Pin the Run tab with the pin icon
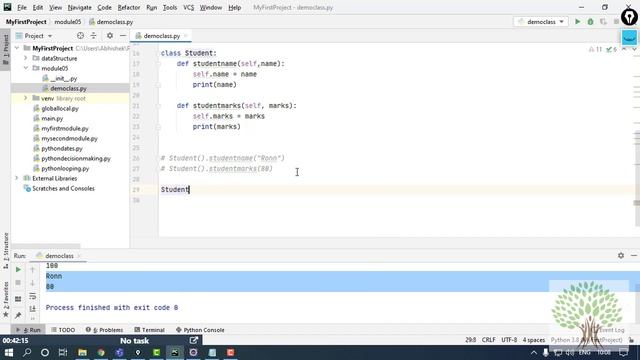 (x=18, y=316)
